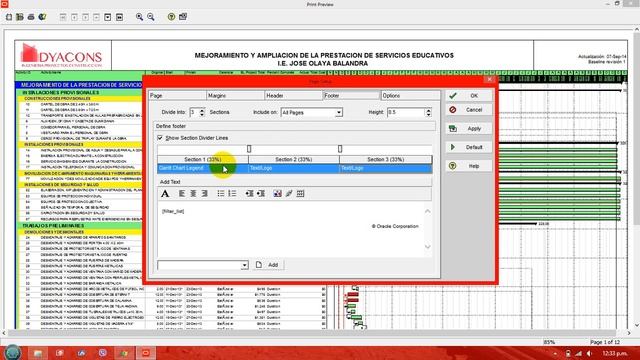Switch to the Header tab
This screenshot has height=360, width=640.
pos(293,96)
